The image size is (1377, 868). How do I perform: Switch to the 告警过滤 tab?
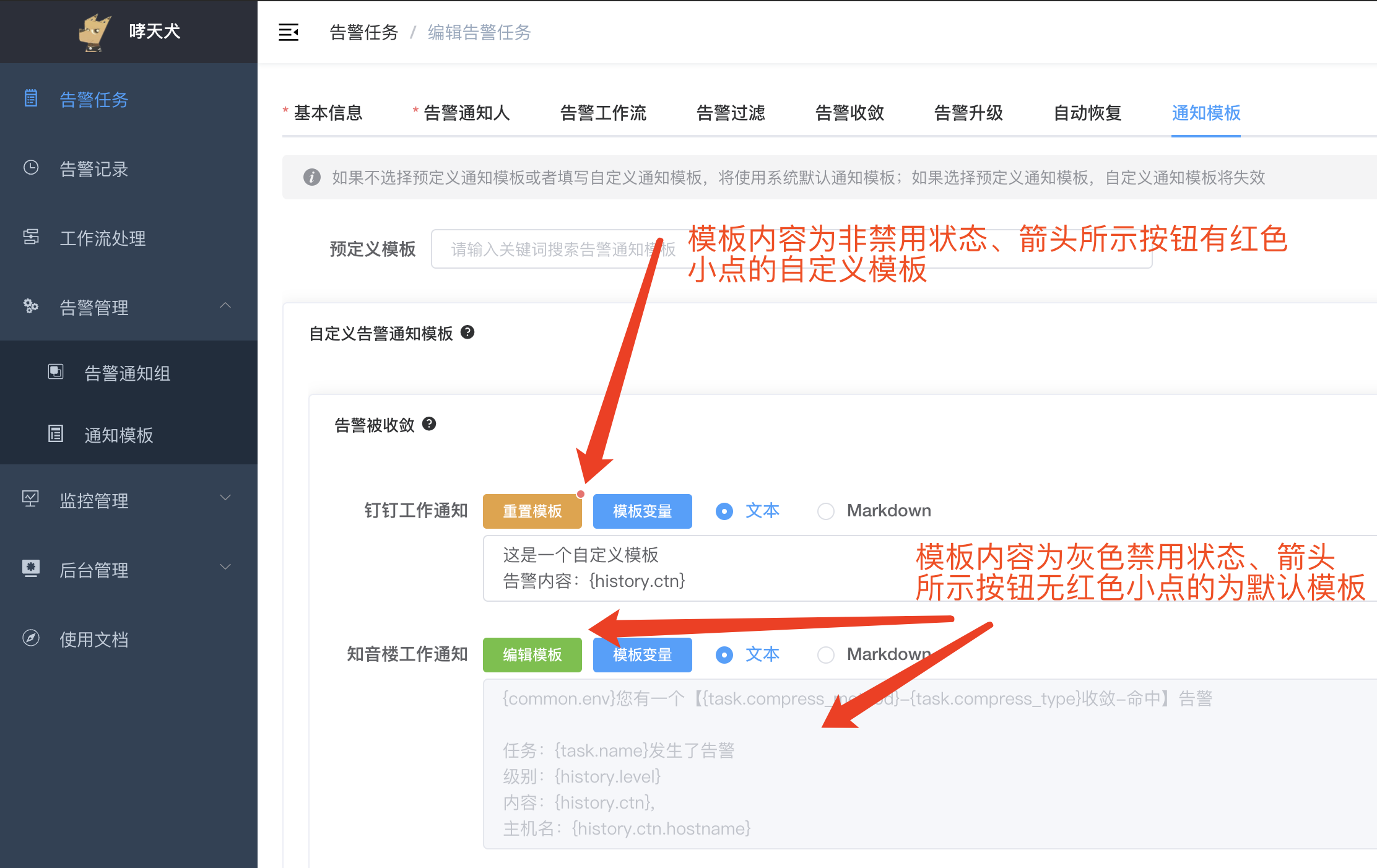(731, 113)
